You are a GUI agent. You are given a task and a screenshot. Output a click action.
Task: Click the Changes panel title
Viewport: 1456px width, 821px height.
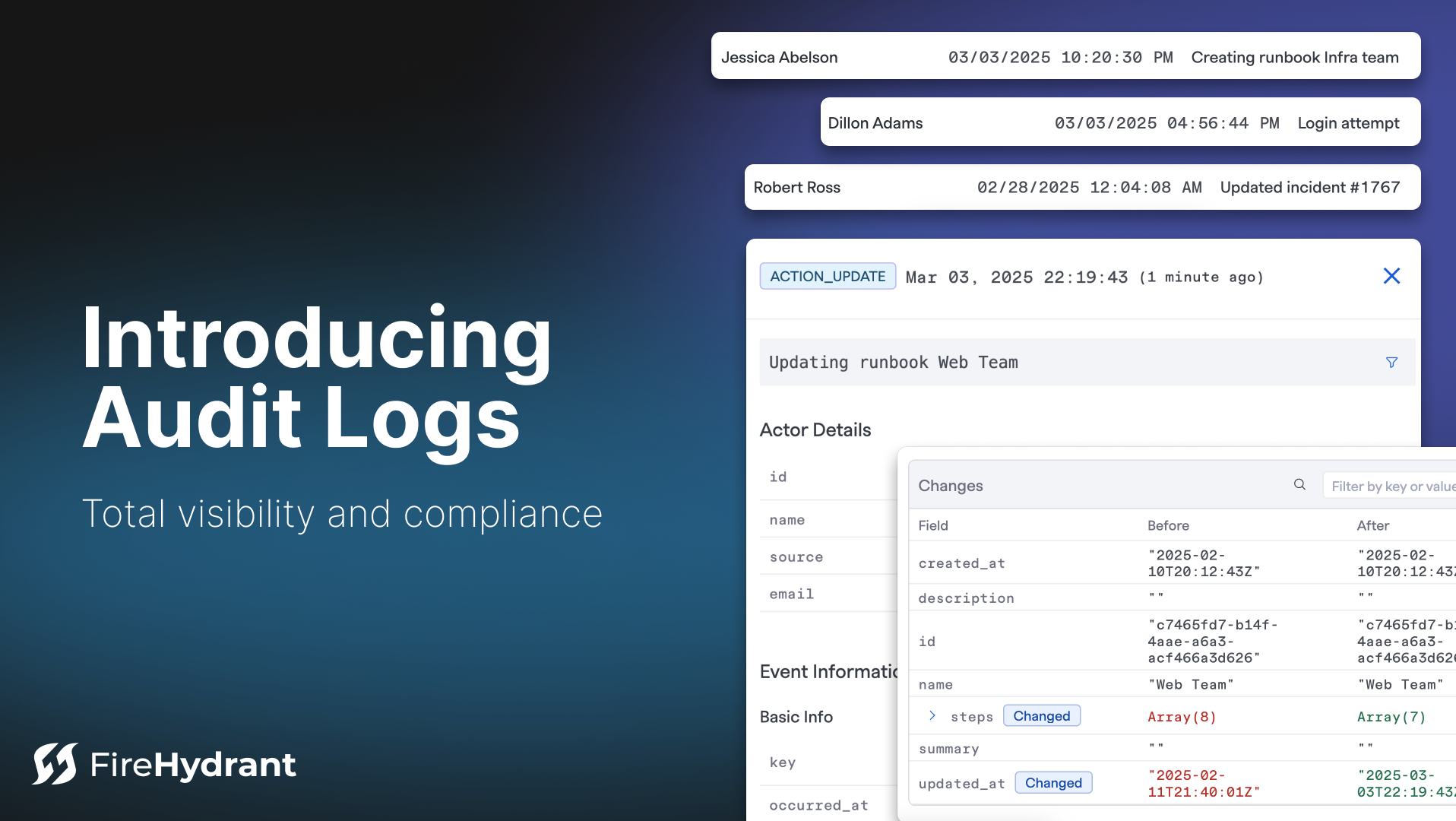(951, 486)
